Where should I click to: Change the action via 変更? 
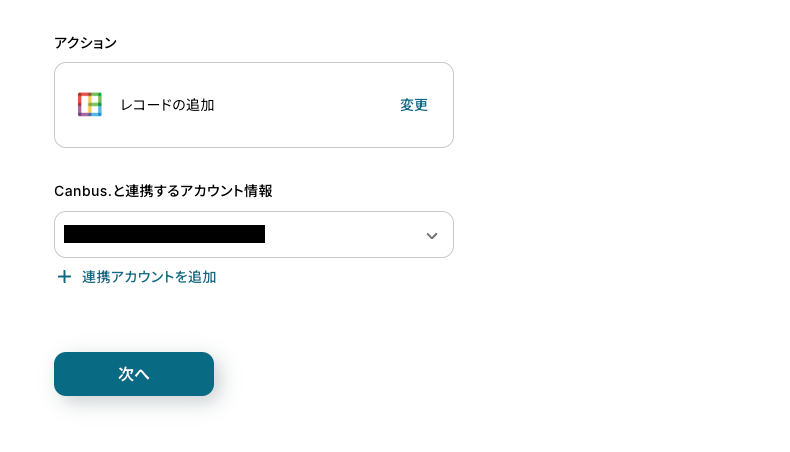tap(413, 105)
